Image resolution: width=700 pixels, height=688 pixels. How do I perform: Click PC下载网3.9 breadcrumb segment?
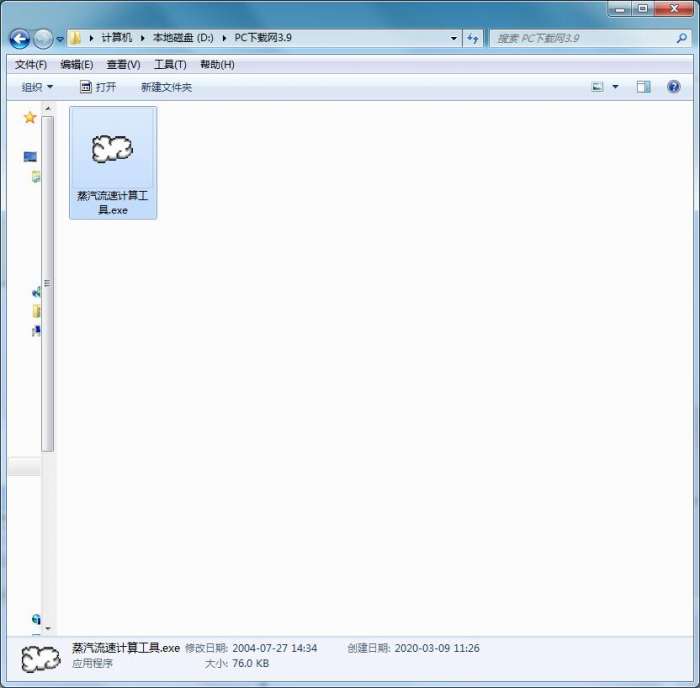pyautogui.click(x=263, y=38)
